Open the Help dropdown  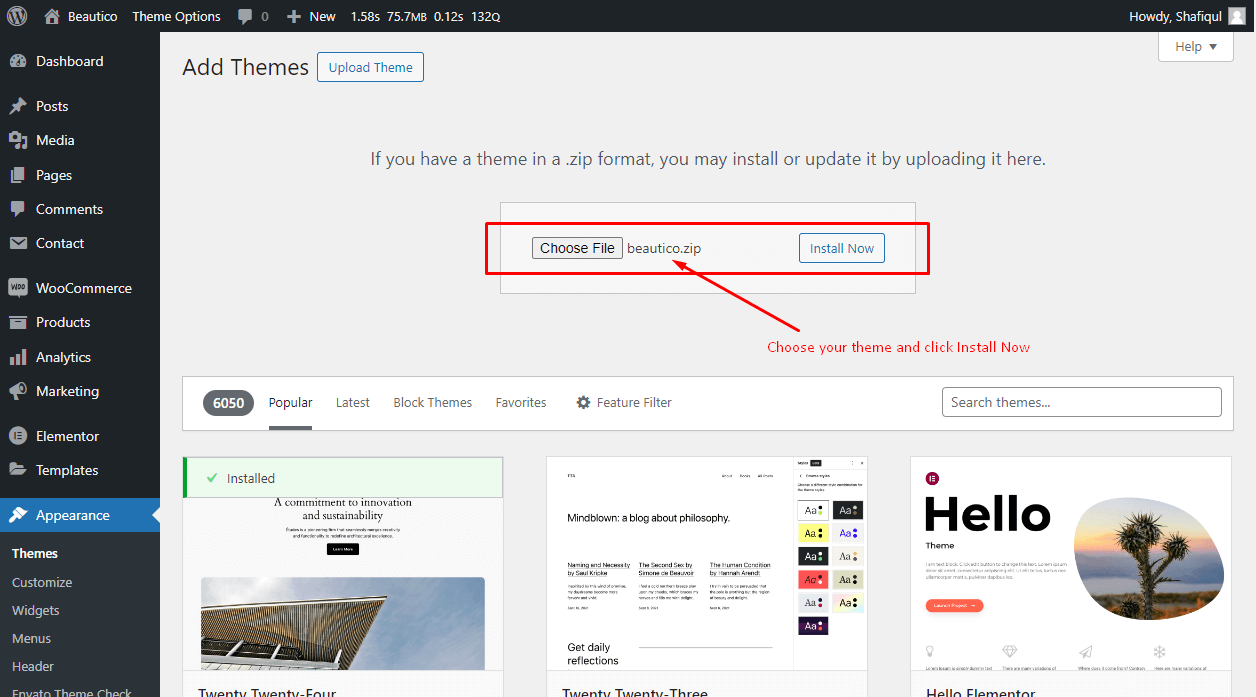[x=1195, y=46]
